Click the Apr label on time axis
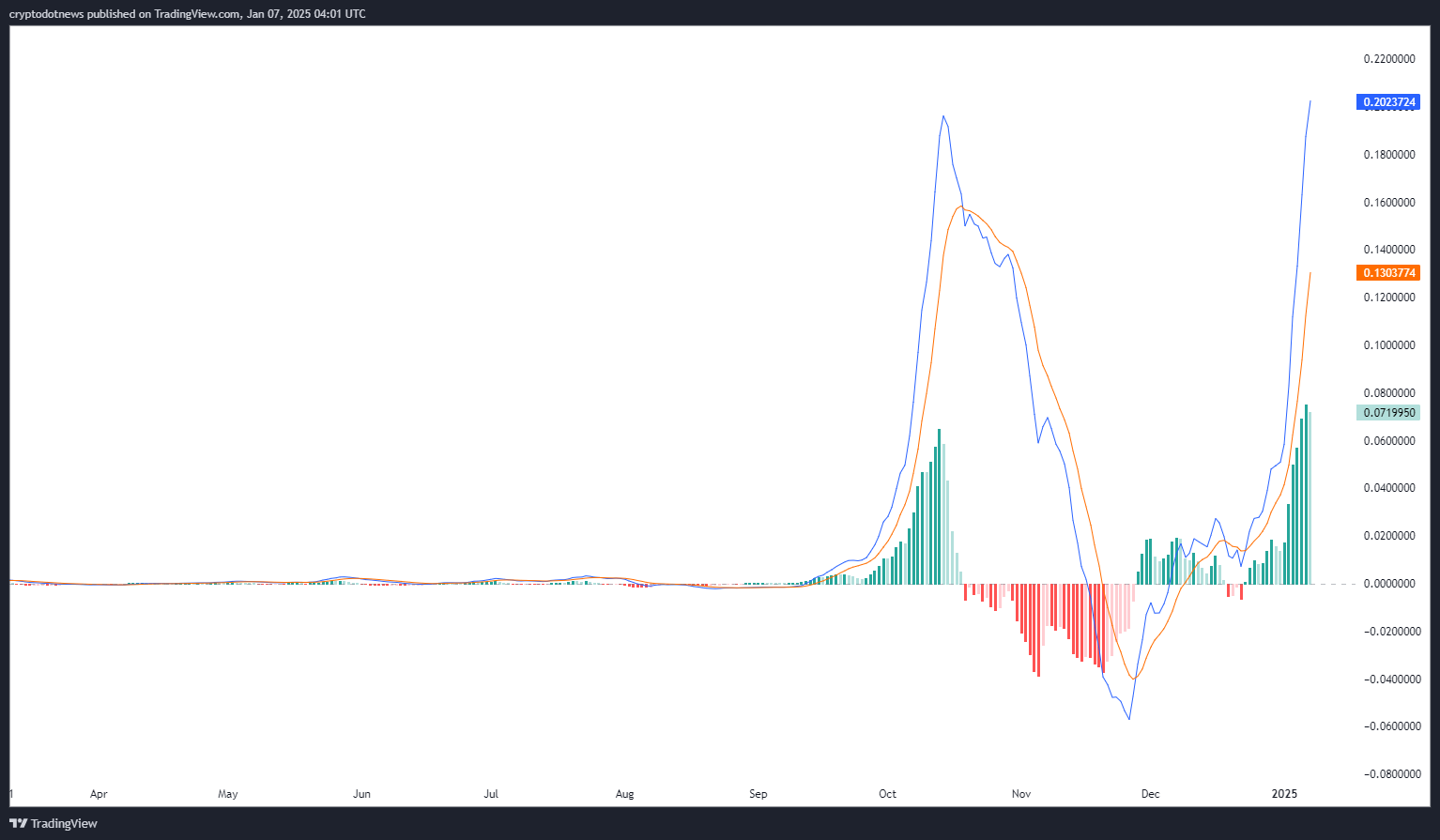Screen dimensions: 1440x840 click(99, 794)
